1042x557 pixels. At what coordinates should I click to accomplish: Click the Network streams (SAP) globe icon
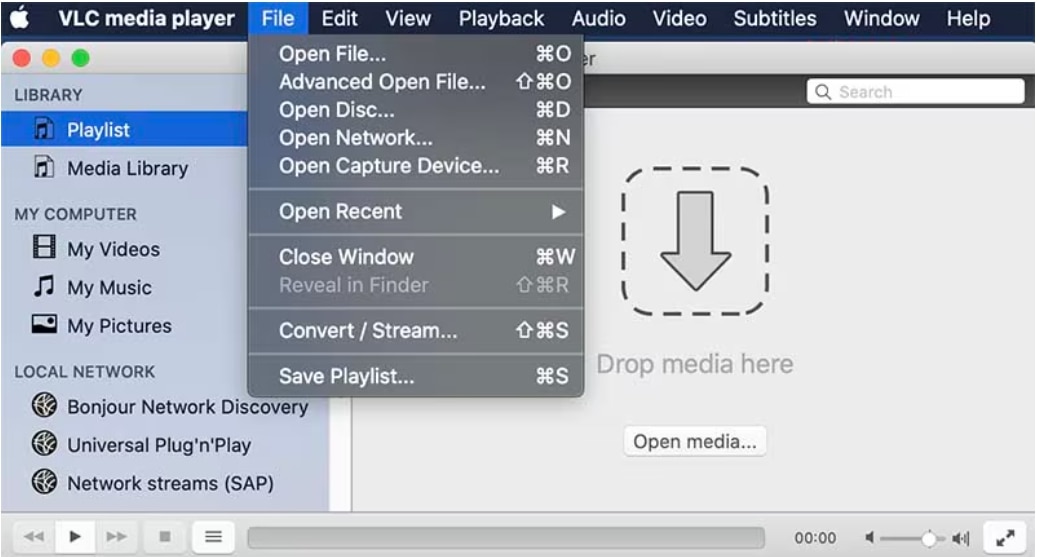click(45, 481)
